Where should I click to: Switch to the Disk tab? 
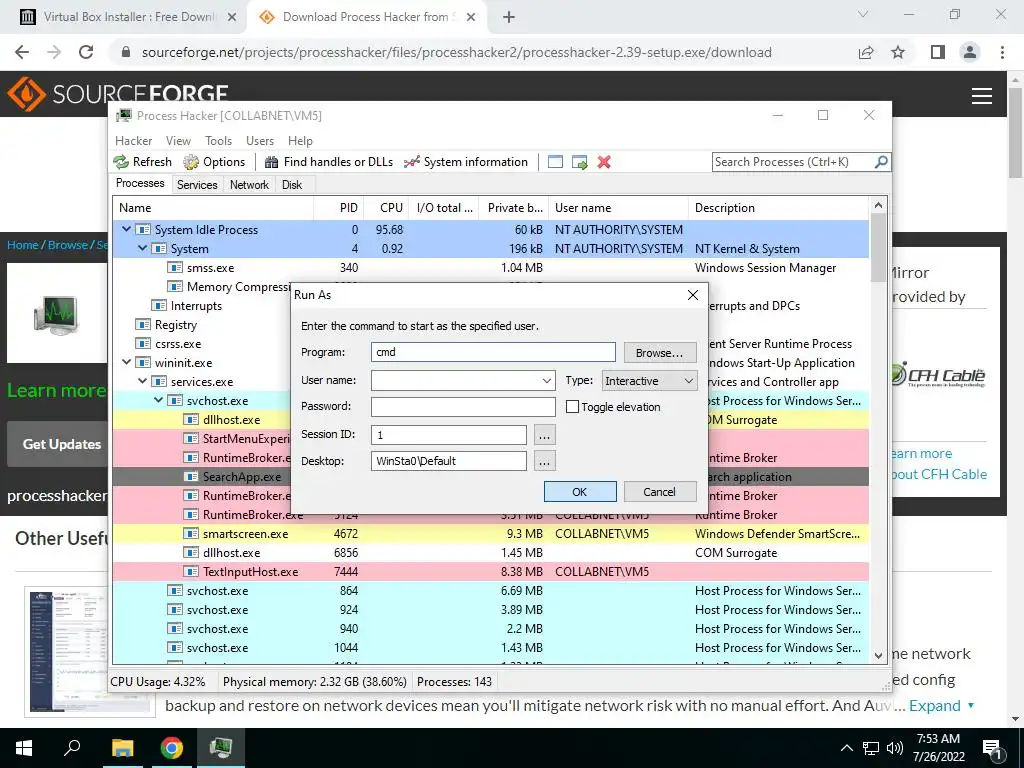coord(292,185)
